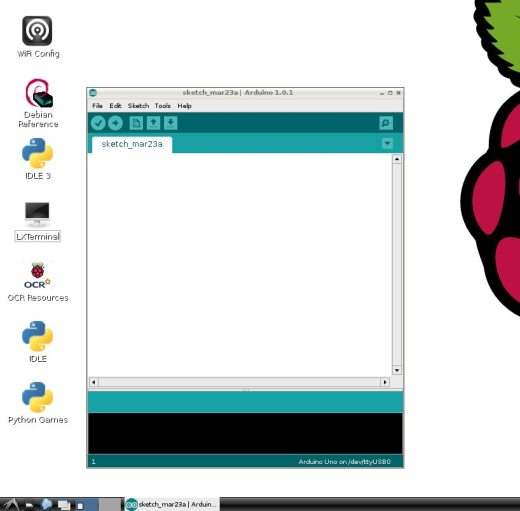
Task: Open the WiFi Config desktop icon
Action: tap(38, 37)
